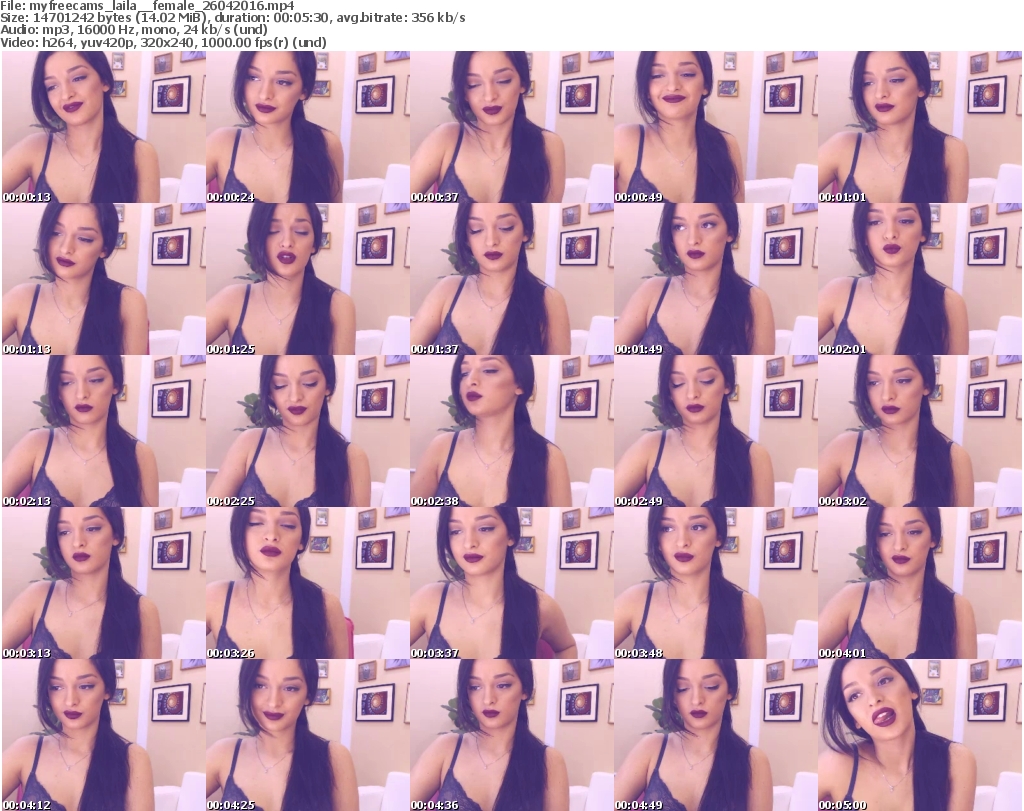This screenshot has width=1024, height=811.
Task: Select the thumbnail timestamped 00:04:25
Action: (x=308, y=735)
